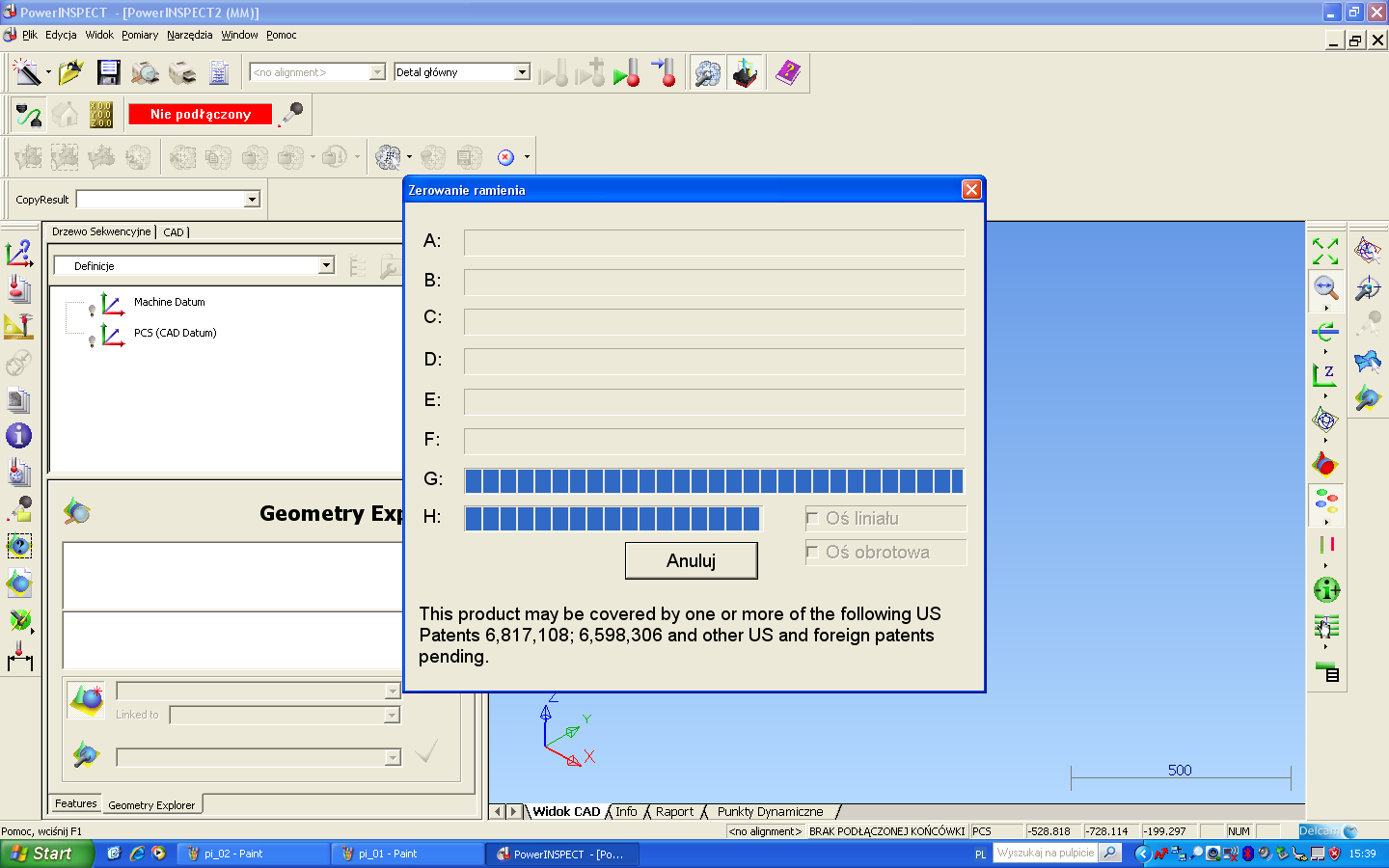1389x868 pixels.
Task: Close the Zerowanie ramienia dialog
Action: [971, 190]
